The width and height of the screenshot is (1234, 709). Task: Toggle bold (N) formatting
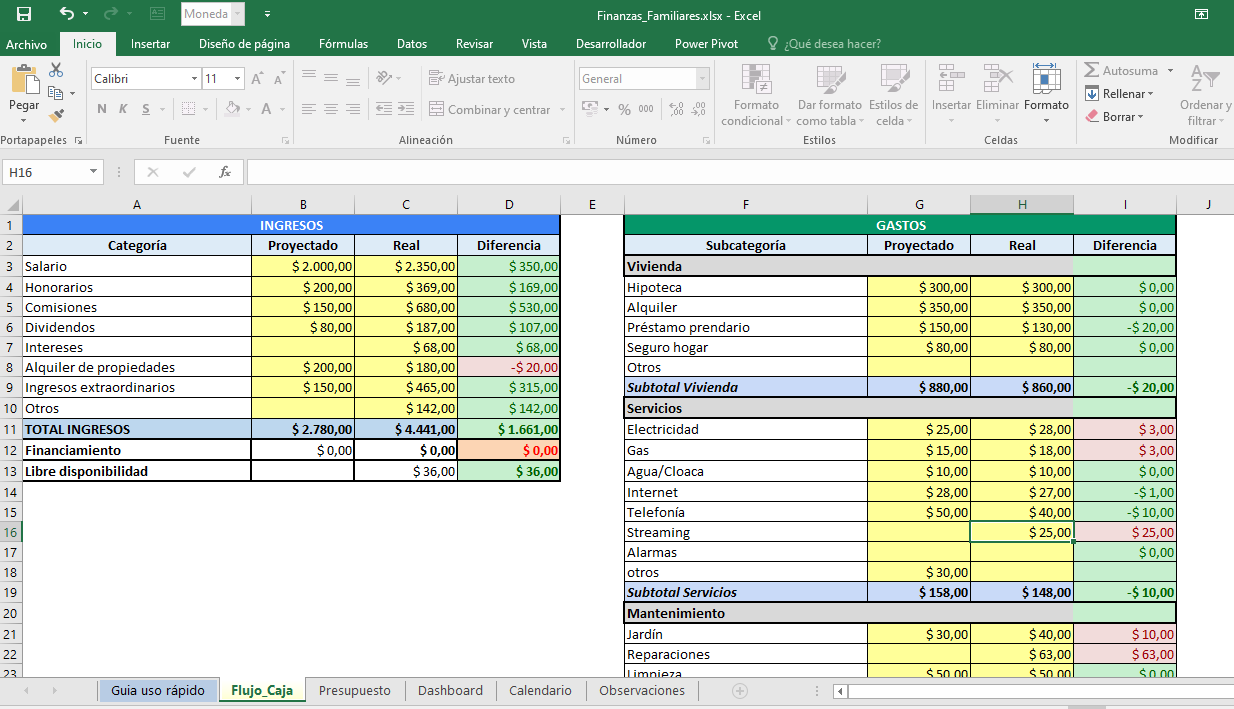pos(102,109)
